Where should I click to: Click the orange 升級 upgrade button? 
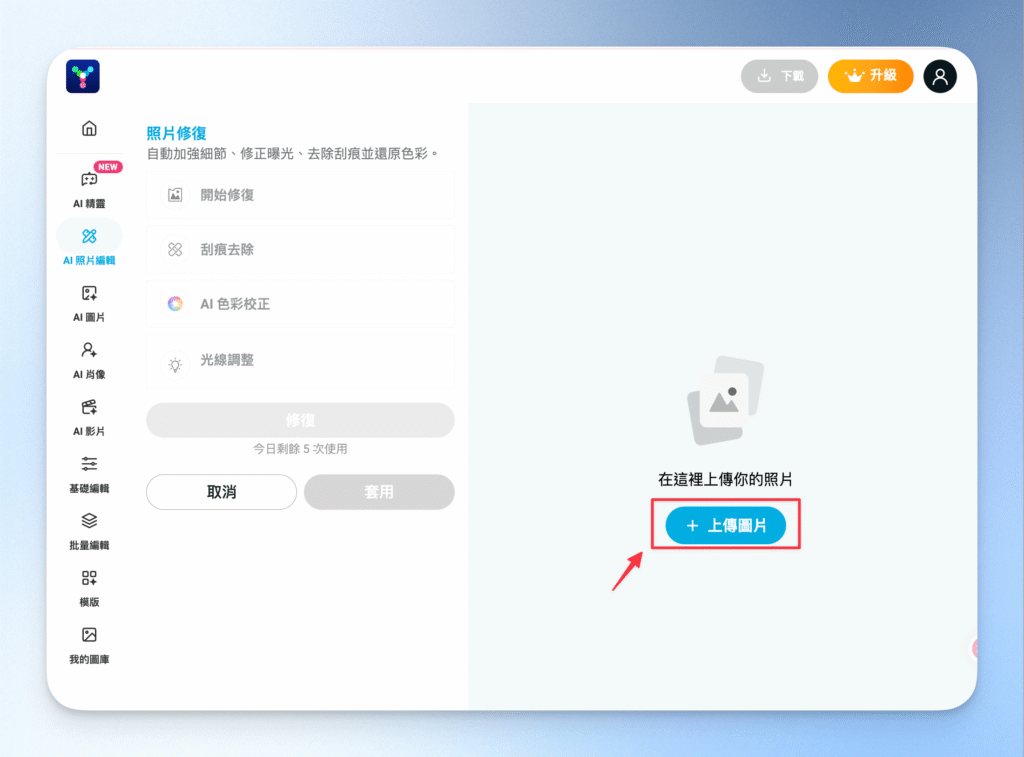(x=871, y=76)
